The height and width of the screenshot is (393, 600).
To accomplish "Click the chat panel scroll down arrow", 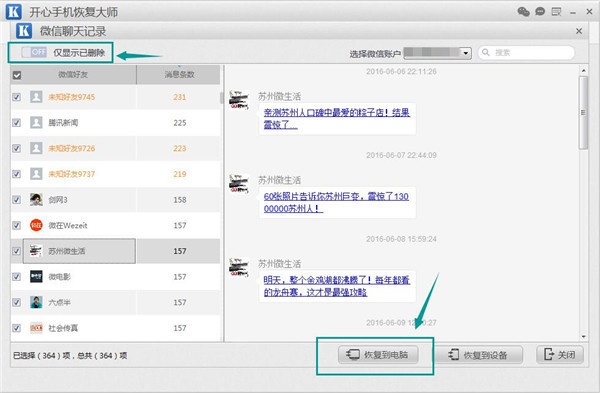I will (584, 336).
